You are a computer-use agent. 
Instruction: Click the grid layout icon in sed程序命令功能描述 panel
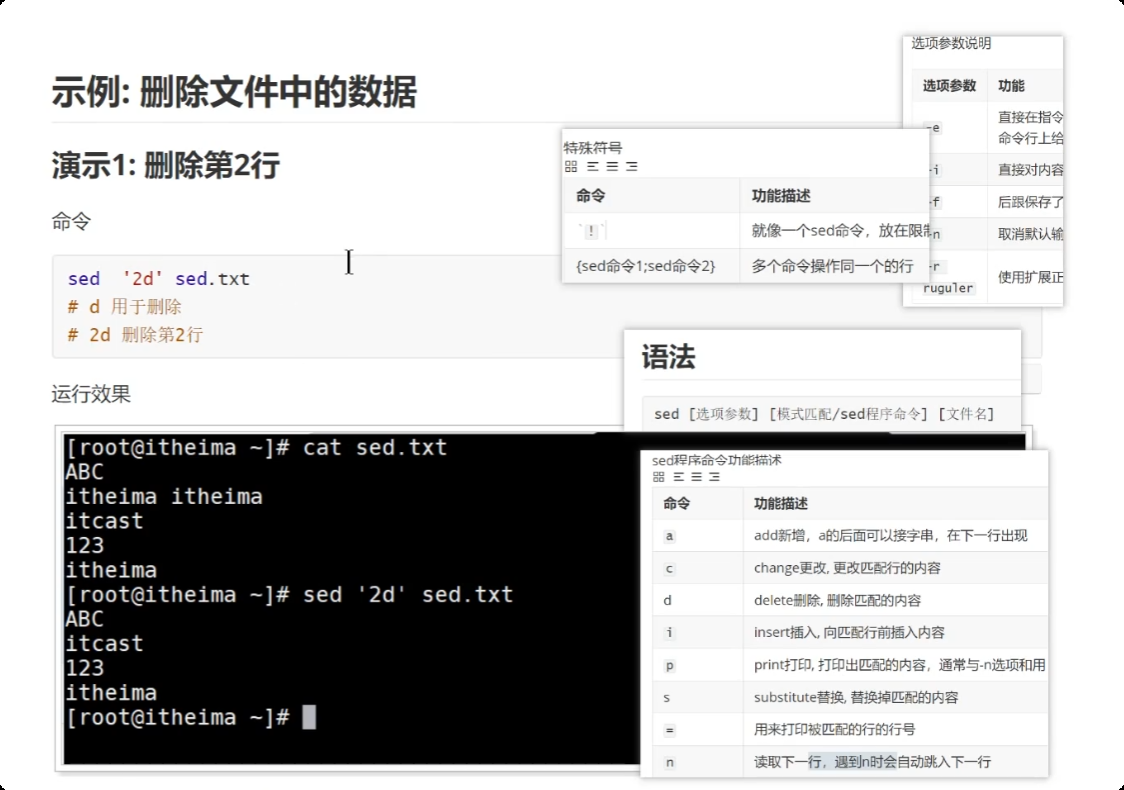point(659,477)
